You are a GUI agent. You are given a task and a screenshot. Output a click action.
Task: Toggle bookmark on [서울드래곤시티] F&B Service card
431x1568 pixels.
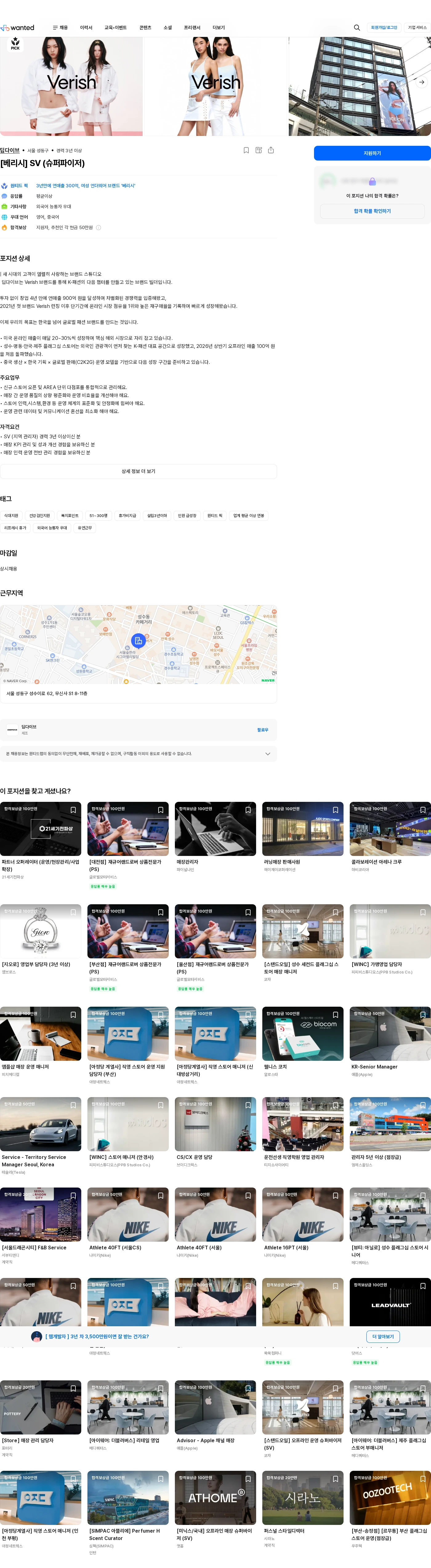click(73, 1196)
